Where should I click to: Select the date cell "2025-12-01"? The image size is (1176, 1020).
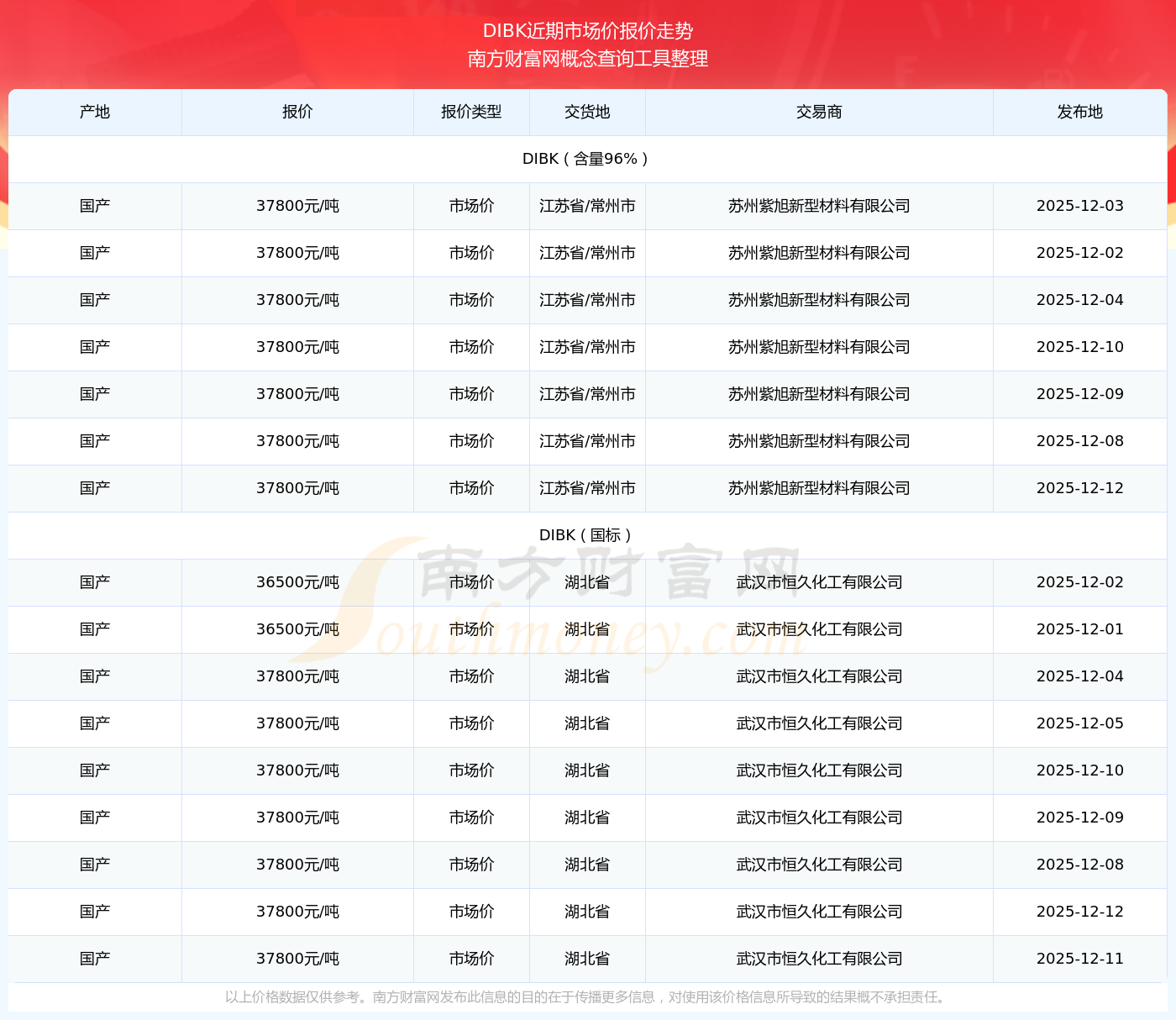[x=1080, y=629]
